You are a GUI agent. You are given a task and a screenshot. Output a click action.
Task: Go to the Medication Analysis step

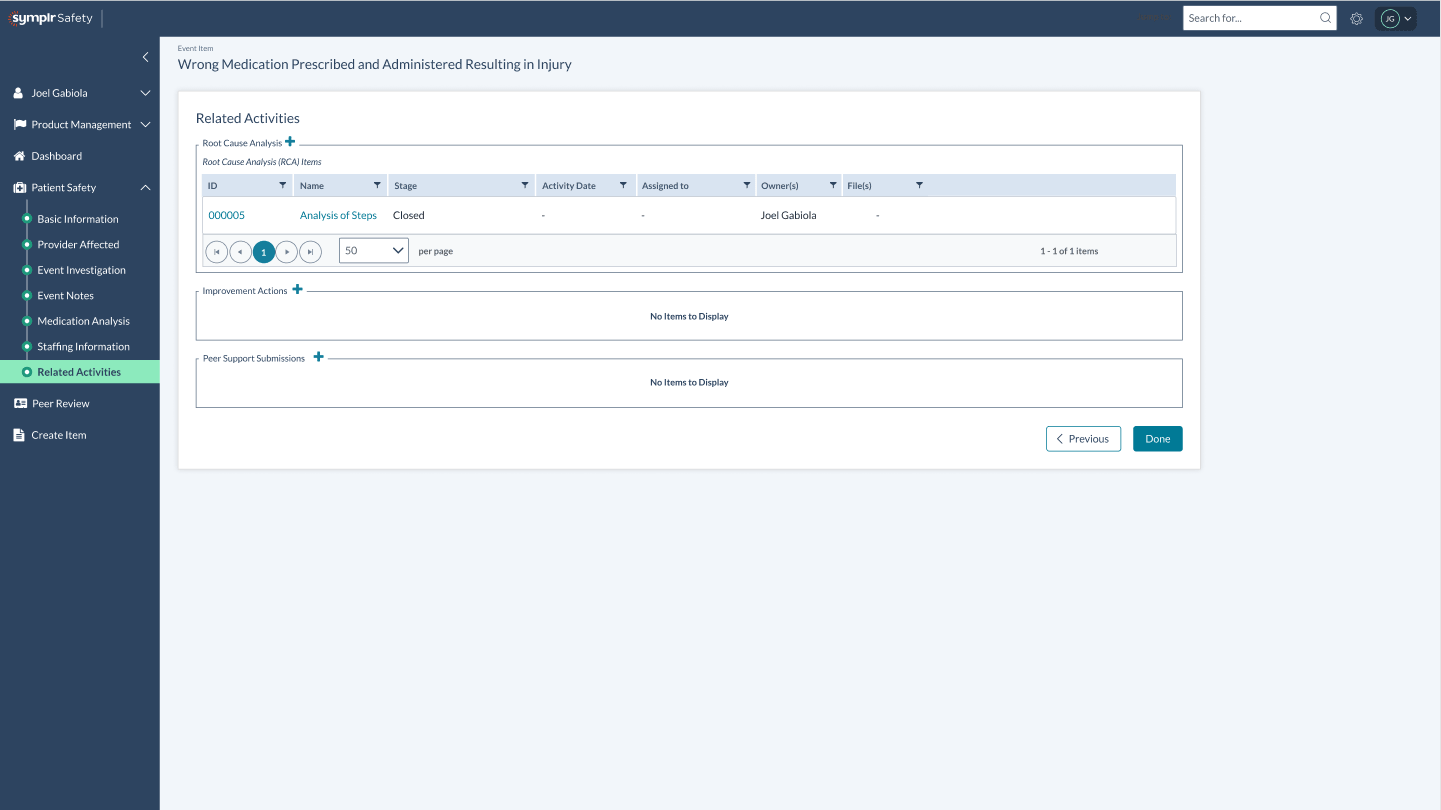coord(84,321)
